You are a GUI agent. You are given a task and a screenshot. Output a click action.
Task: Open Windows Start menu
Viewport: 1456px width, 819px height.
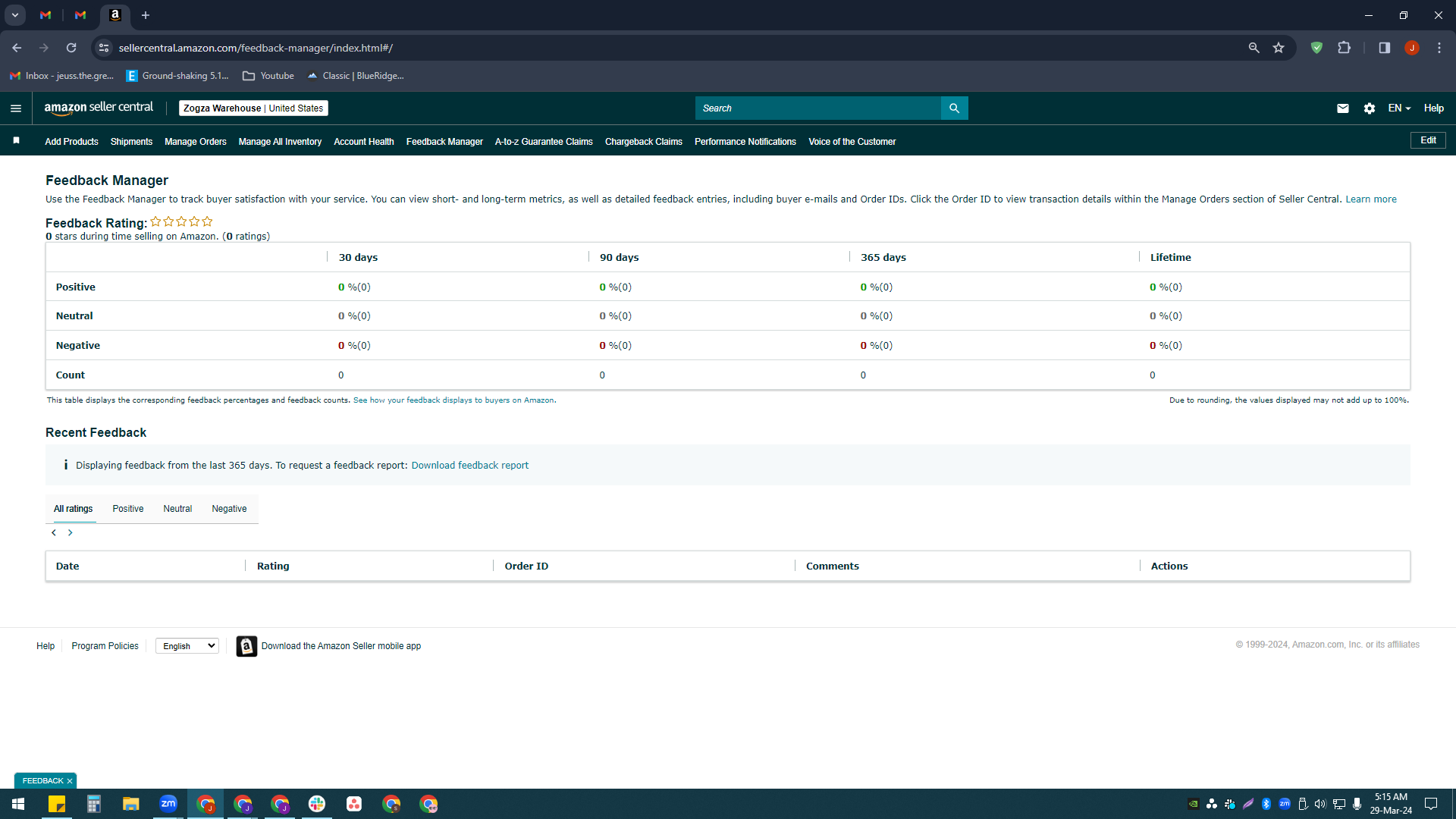[x=18, y=804]
